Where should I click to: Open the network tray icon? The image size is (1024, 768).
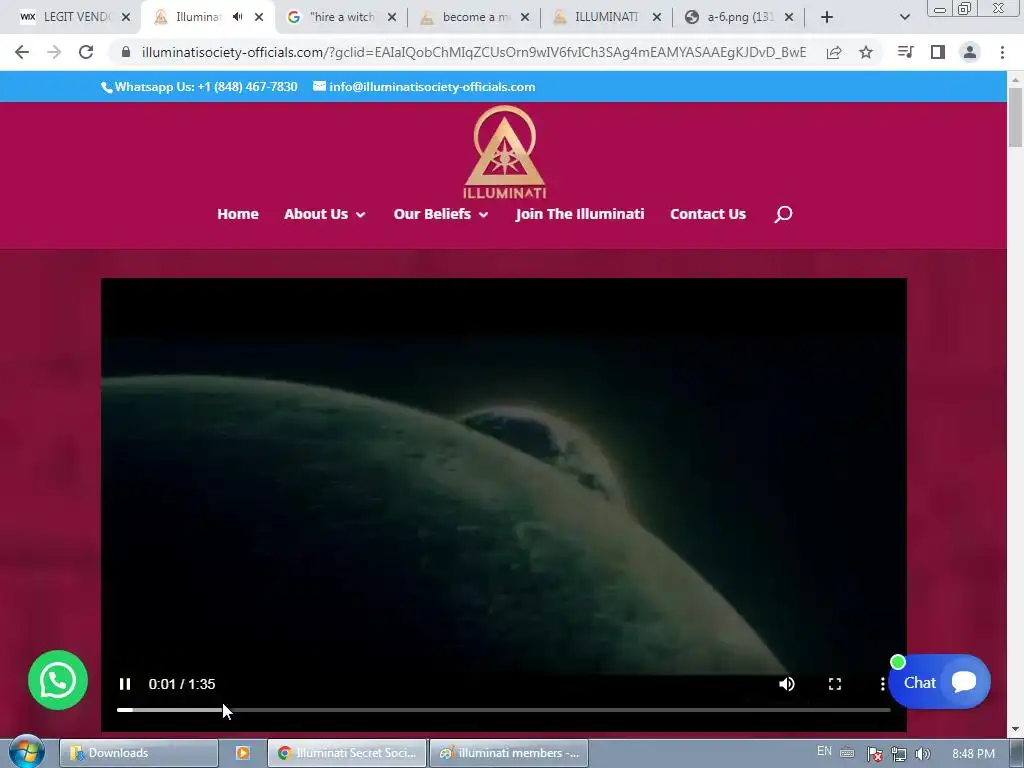coord(899,754)
